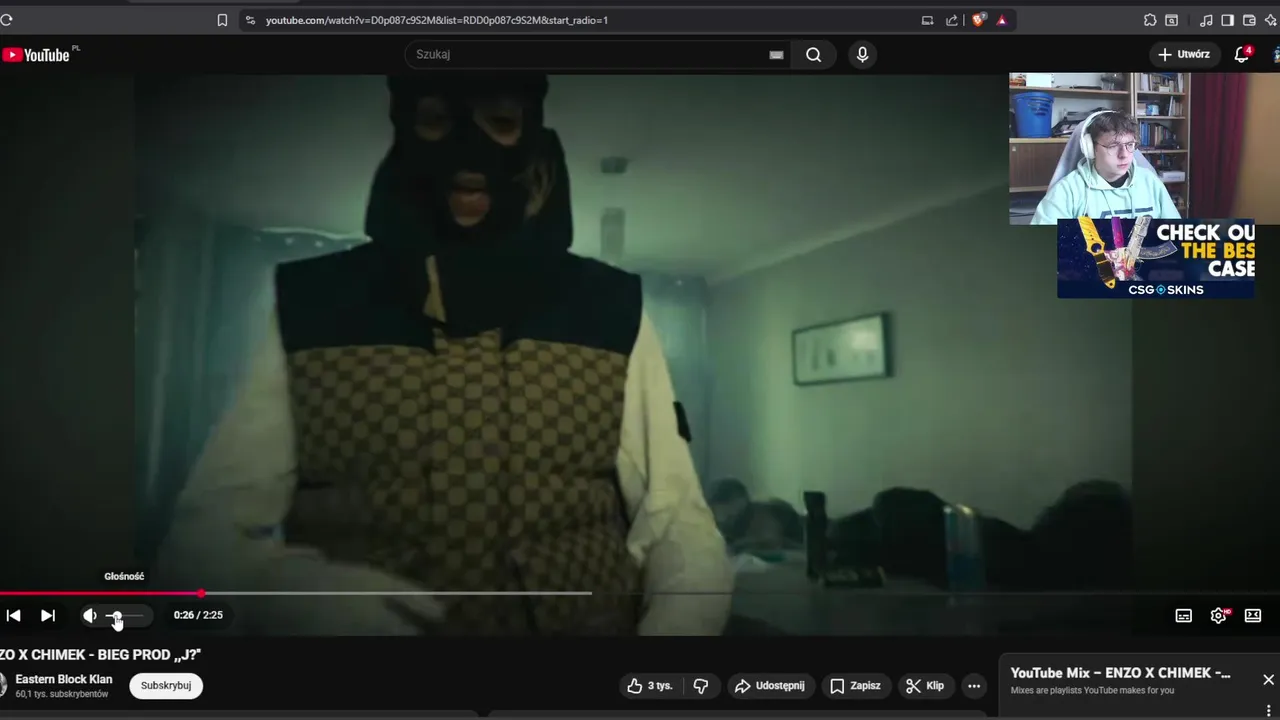Open the user account avatar menu

tap(1275, 55)
